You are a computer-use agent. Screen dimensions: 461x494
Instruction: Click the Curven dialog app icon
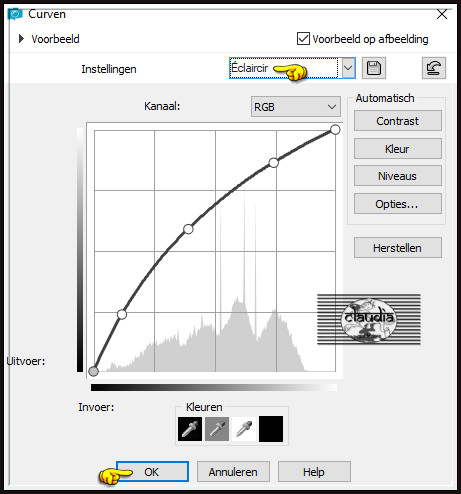coord(16,14)
